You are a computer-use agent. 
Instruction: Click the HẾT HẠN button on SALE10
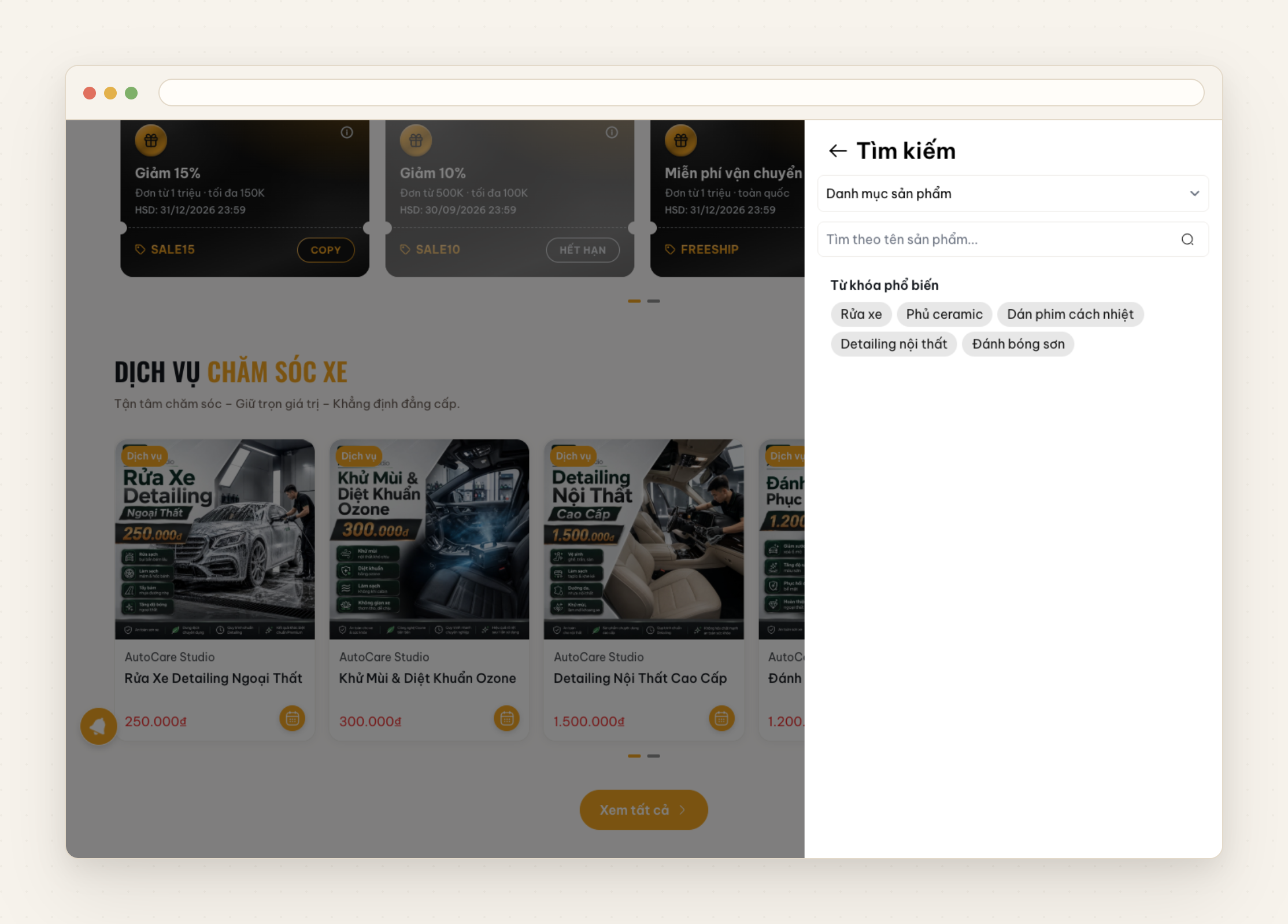coord(582,250)
